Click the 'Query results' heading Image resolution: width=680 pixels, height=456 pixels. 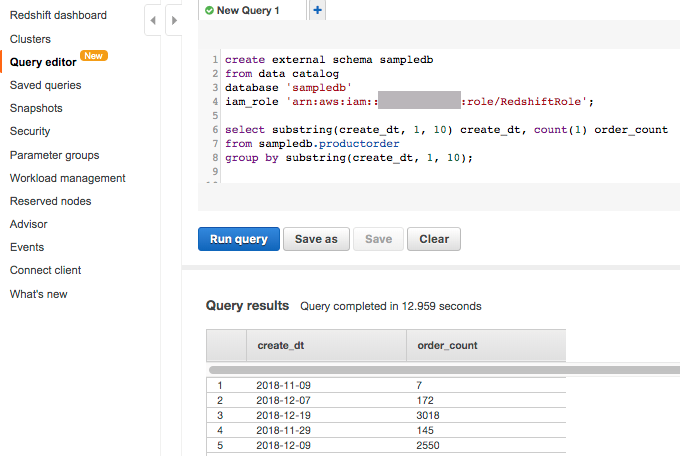coord(247,305)
